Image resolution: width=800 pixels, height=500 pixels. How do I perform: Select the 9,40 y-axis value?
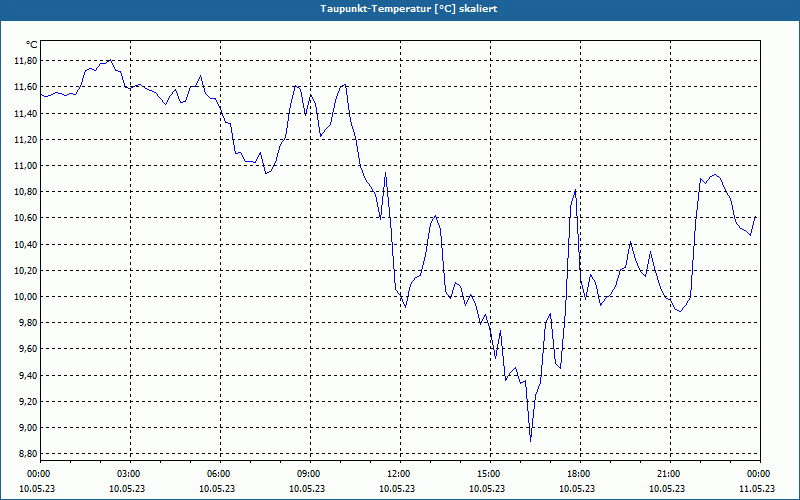click(28, 376)
